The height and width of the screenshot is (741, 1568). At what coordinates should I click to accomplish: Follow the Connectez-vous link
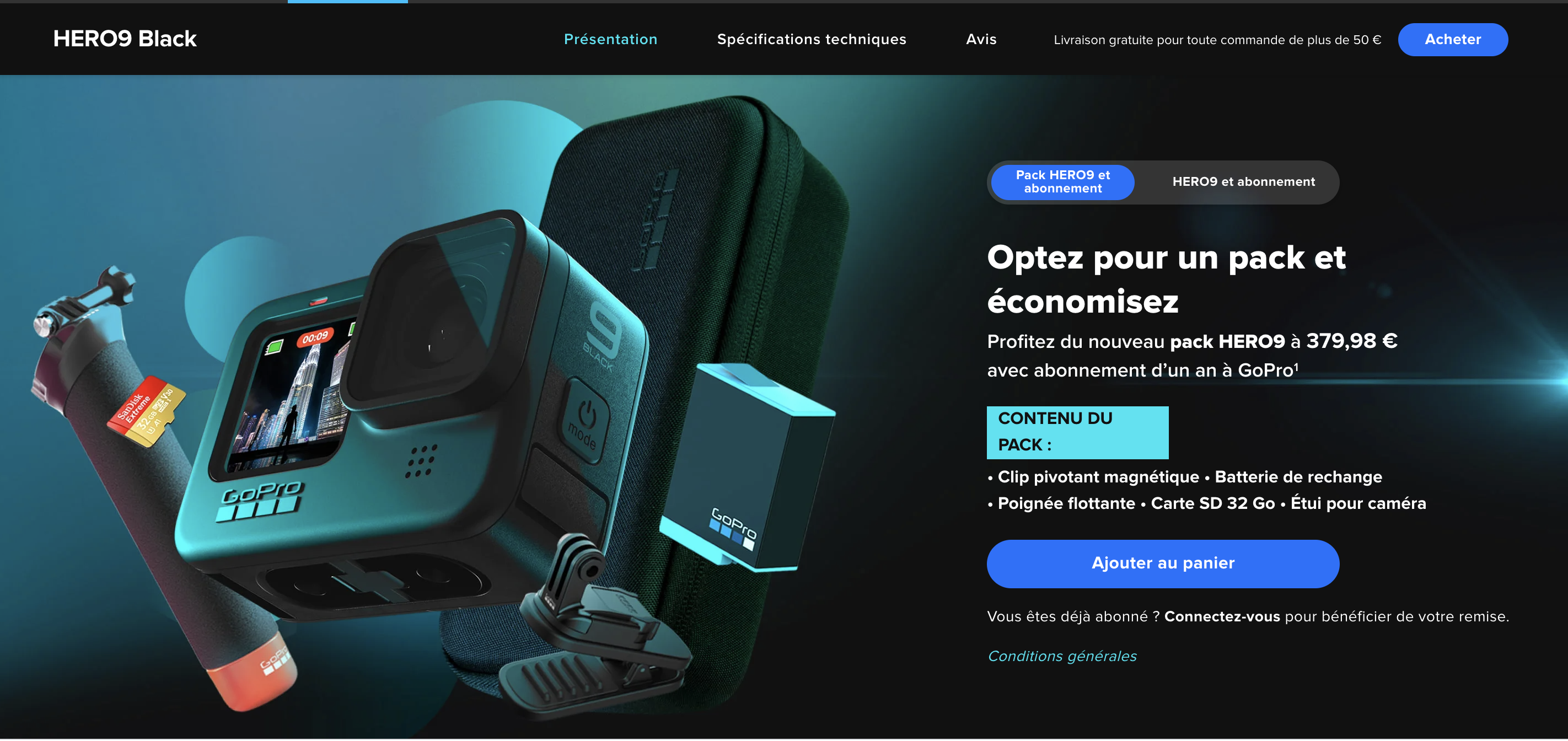[x=1222, y=617]
